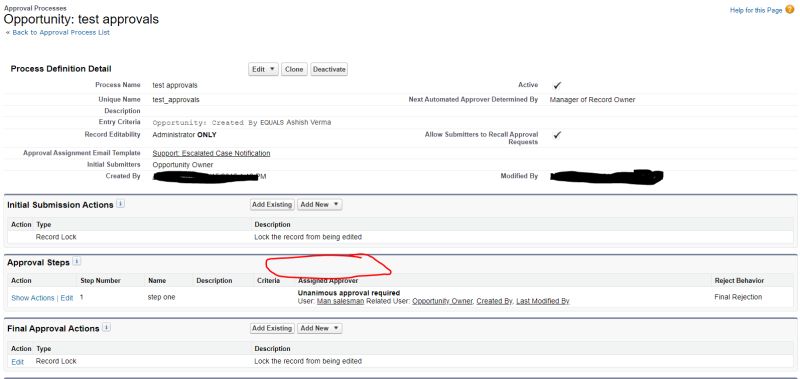Click info icon beside Approval Steps

(x=77, y=262)
